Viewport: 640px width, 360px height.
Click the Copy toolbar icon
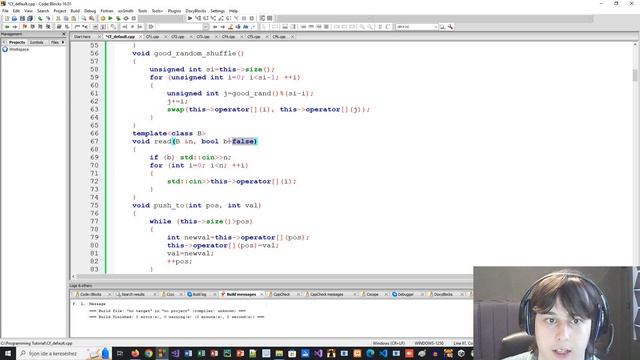click(x=66, y=18)
